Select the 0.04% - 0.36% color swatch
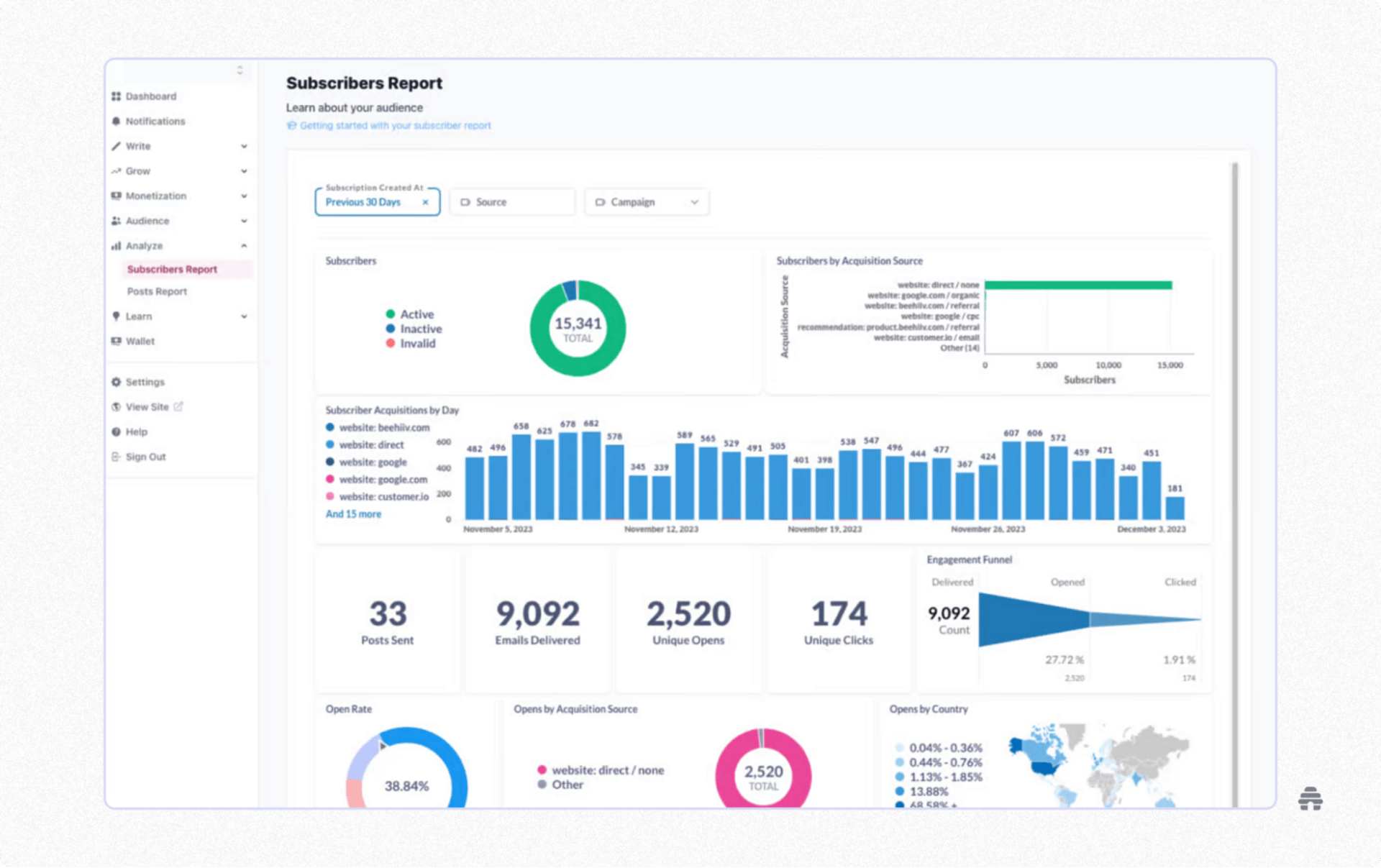1381x868 pixels. click(900, 748)
